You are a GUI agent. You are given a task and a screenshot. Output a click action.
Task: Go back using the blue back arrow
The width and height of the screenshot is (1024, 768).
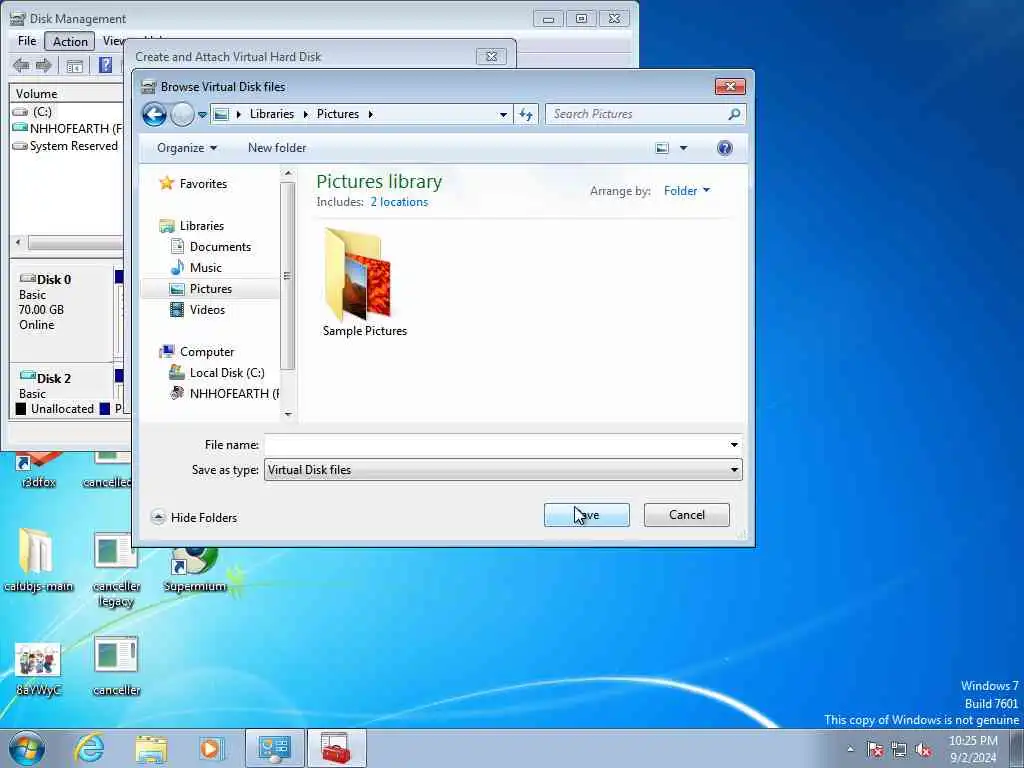point(154,114)
